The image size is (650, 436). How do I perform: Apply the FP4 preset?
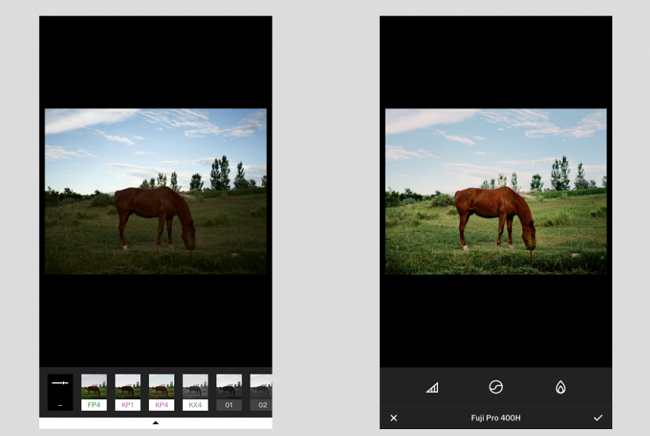[94, 392]
